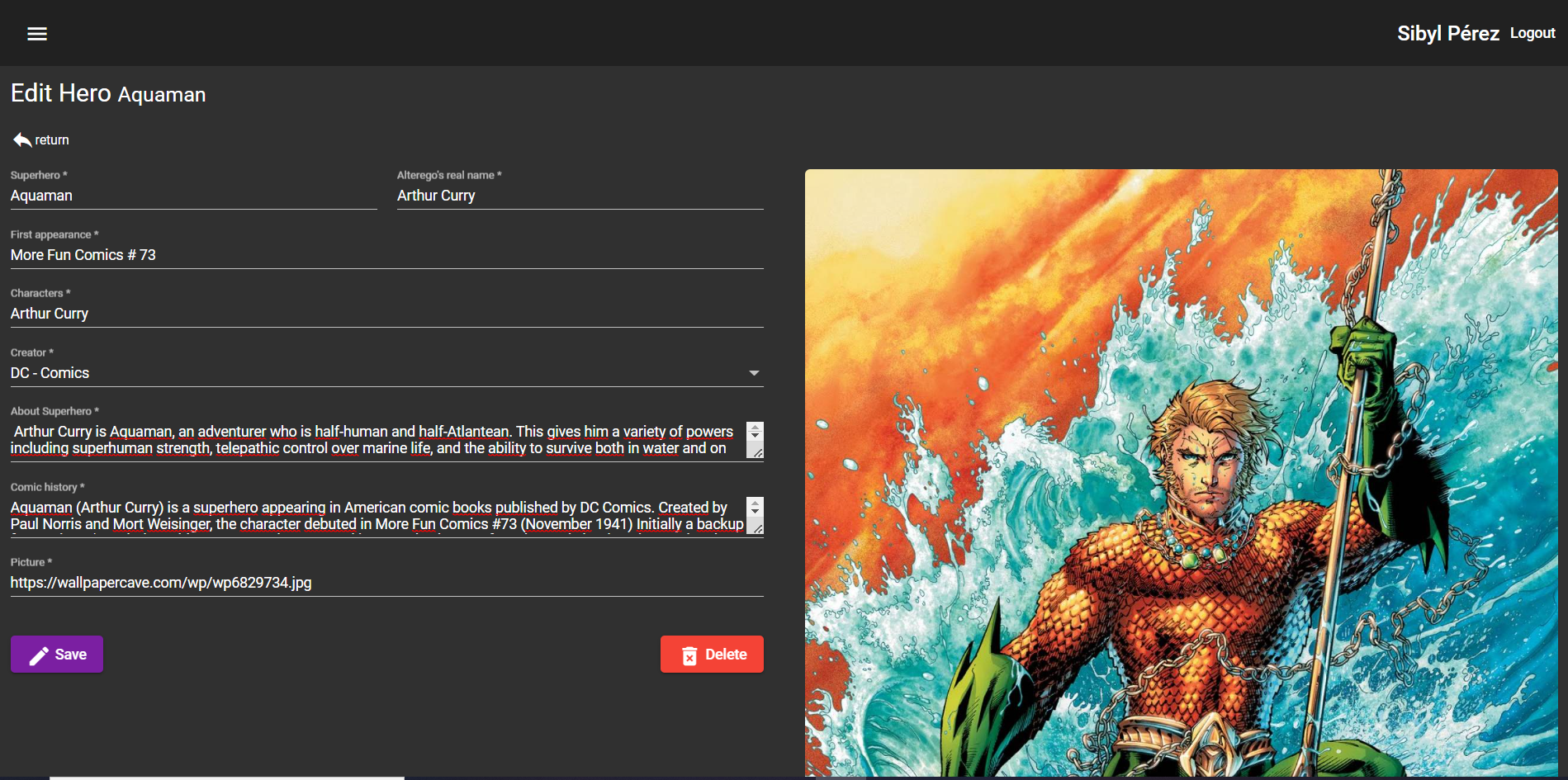This screenshot has height=780, width=1568.
Task: Select the Characters input field
Action: point(386,314)
